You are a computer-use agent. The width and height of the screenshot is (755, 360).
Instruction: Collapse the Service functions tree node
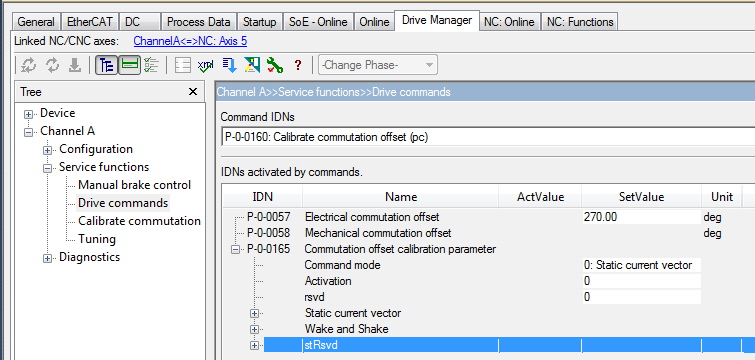[48, 168]
